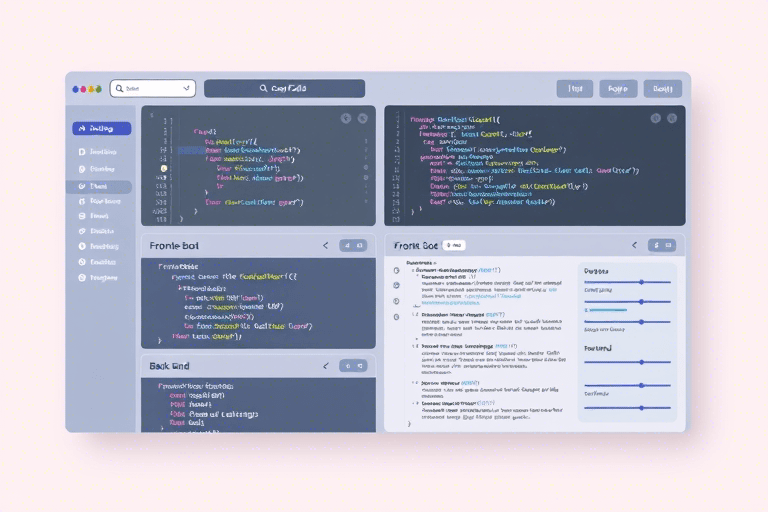Select the second item in the left sidebar
Image resolution: width=768 pixels, height=512 pixels.
click(x=101, y=153)
